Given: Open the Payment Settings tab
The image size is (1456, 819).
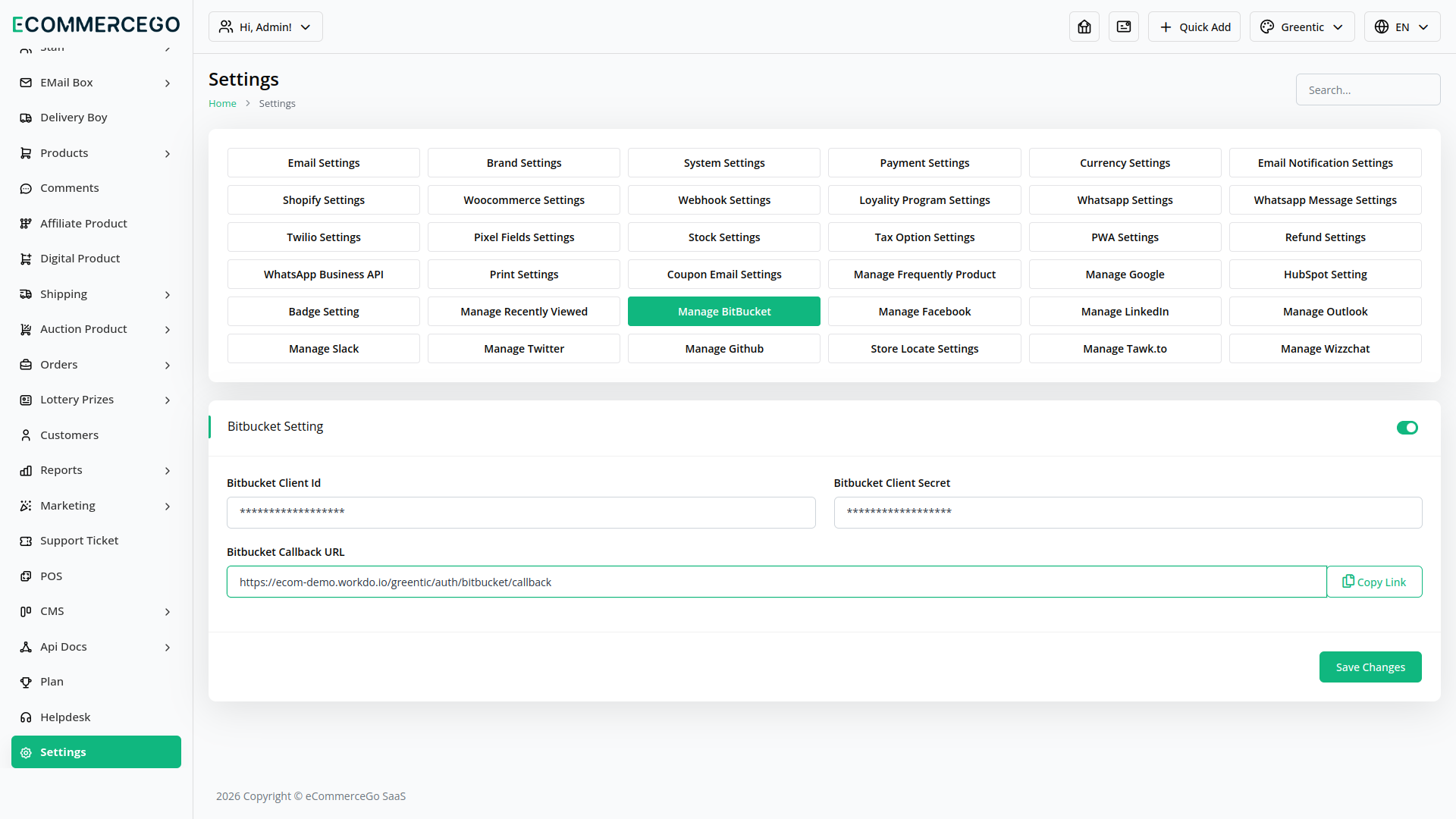Looking at the screenshot, I should (924, 163).
